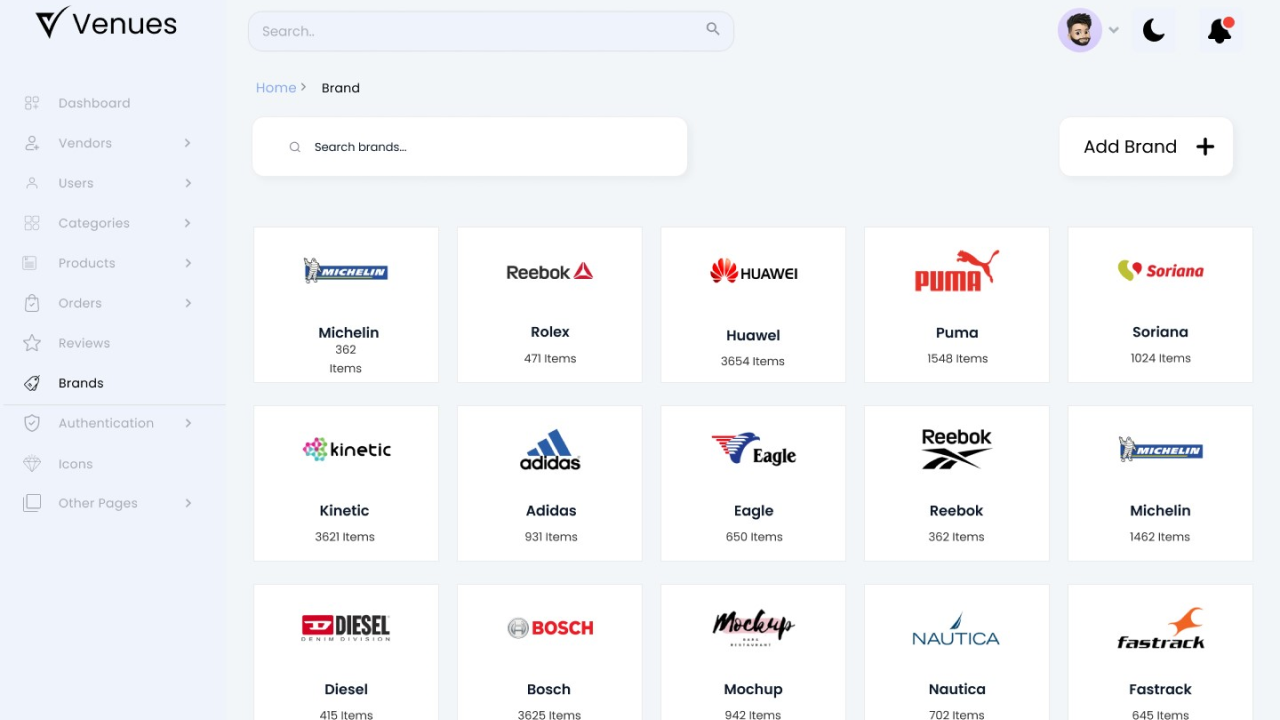Toggle dark mode with the moon icon

click(1154, 31)
